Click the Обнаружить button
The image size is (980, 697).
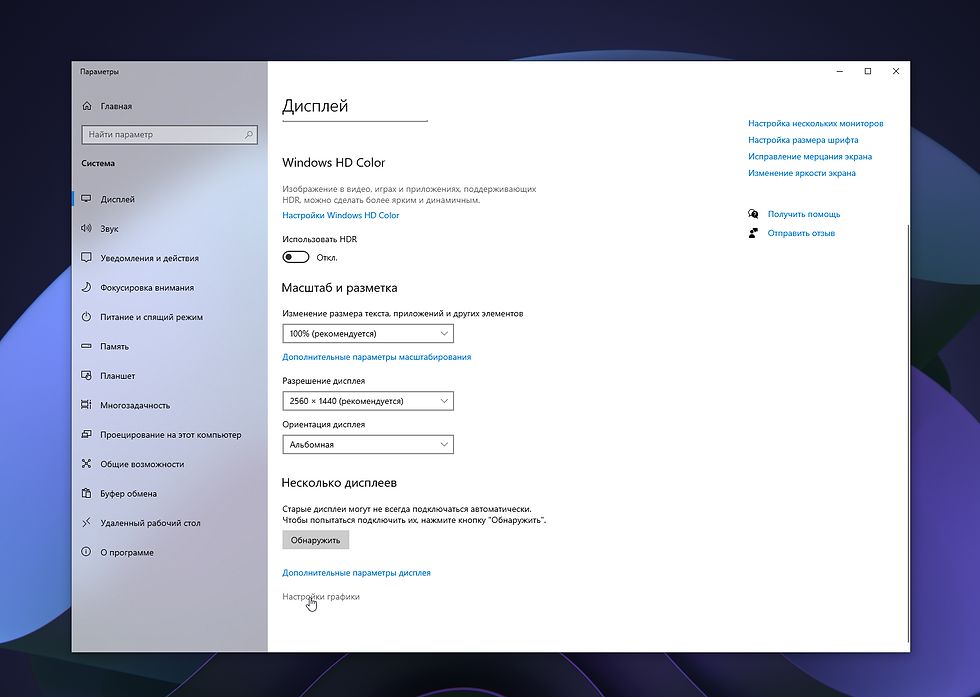[x=316, y=540]
